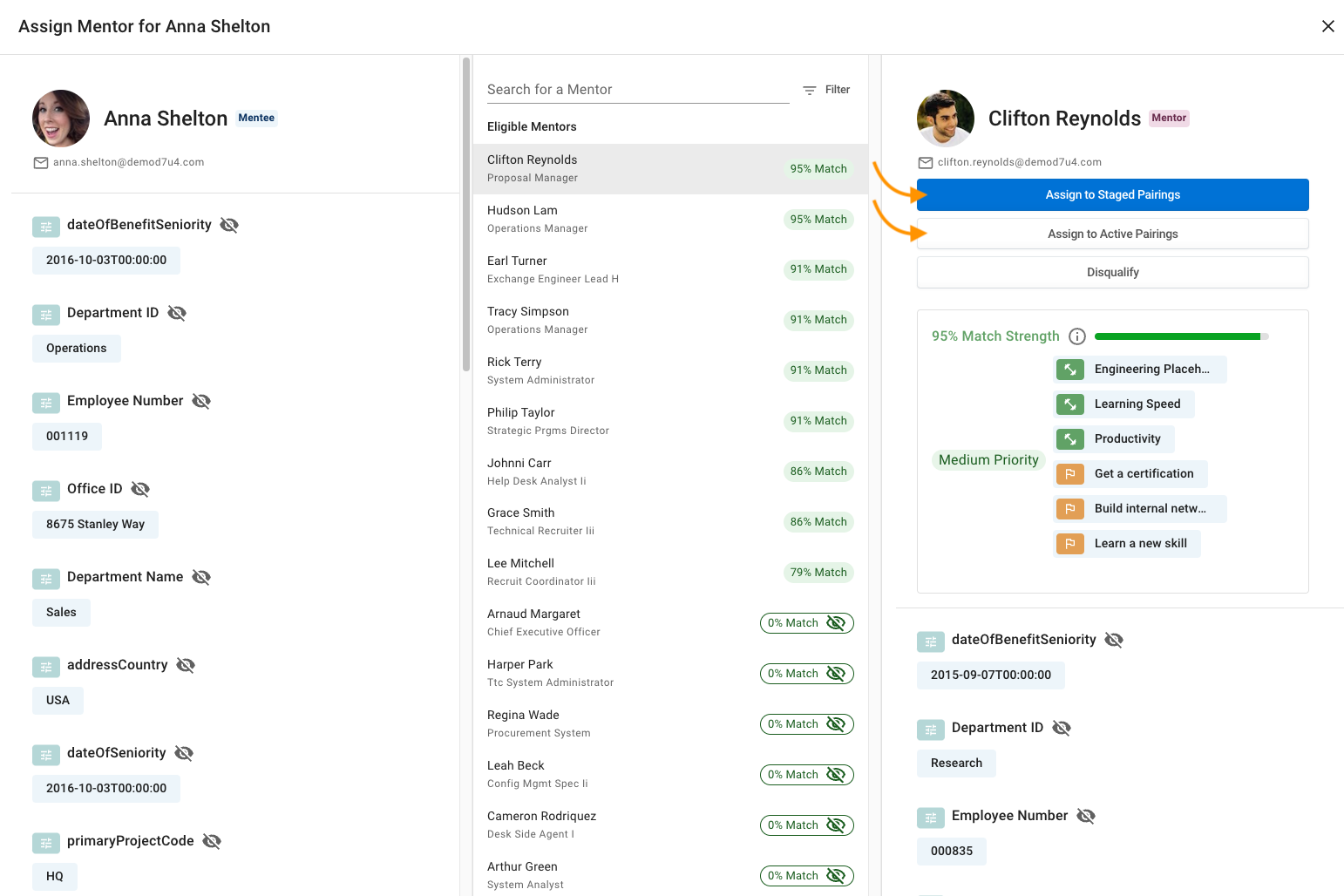Toggle visibility eye on Harper Park's 0% Match

(x=836, y=673)
